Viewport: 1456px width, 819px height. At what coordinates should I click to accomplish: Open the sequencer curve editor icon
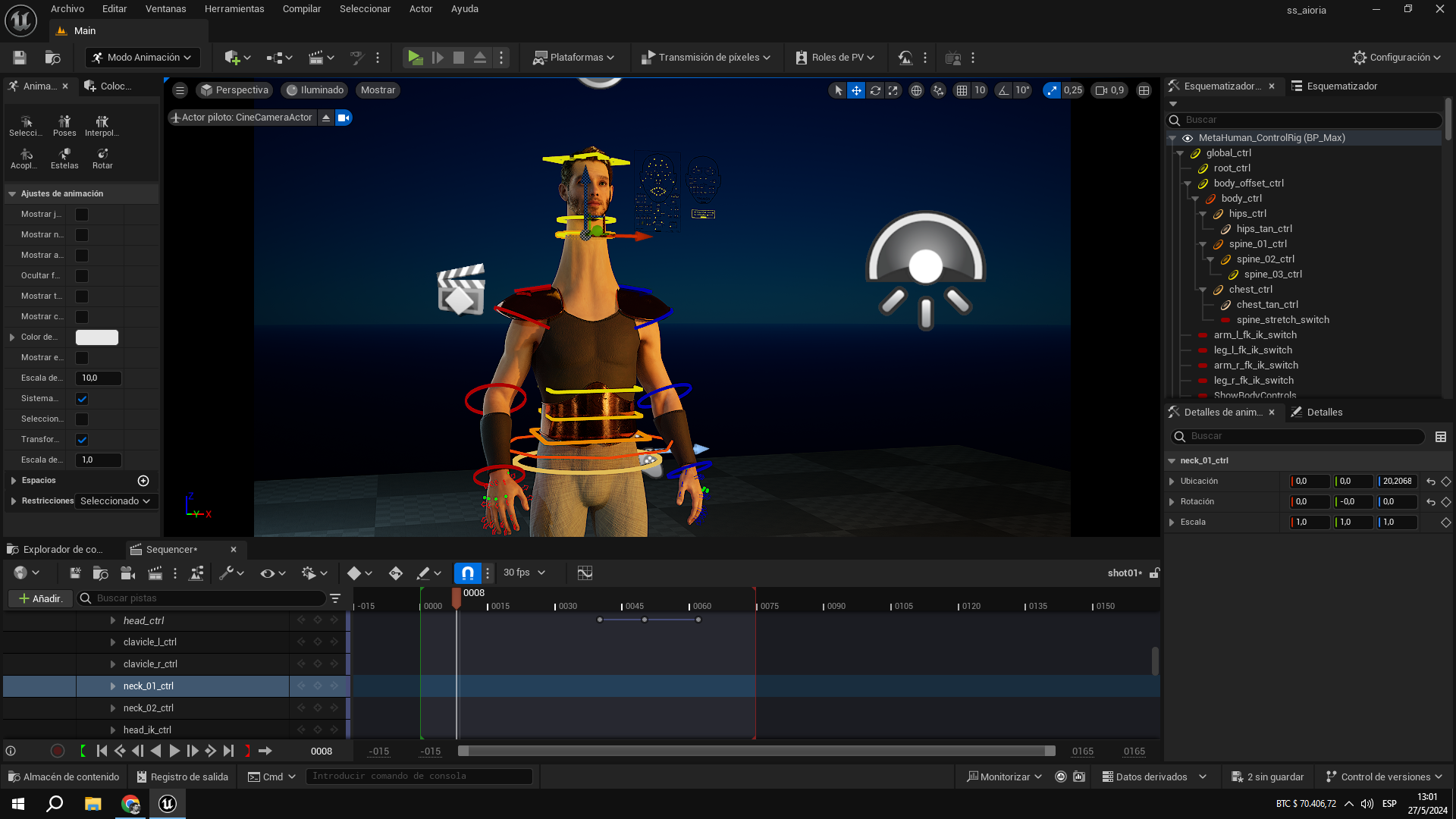(585, 573)
